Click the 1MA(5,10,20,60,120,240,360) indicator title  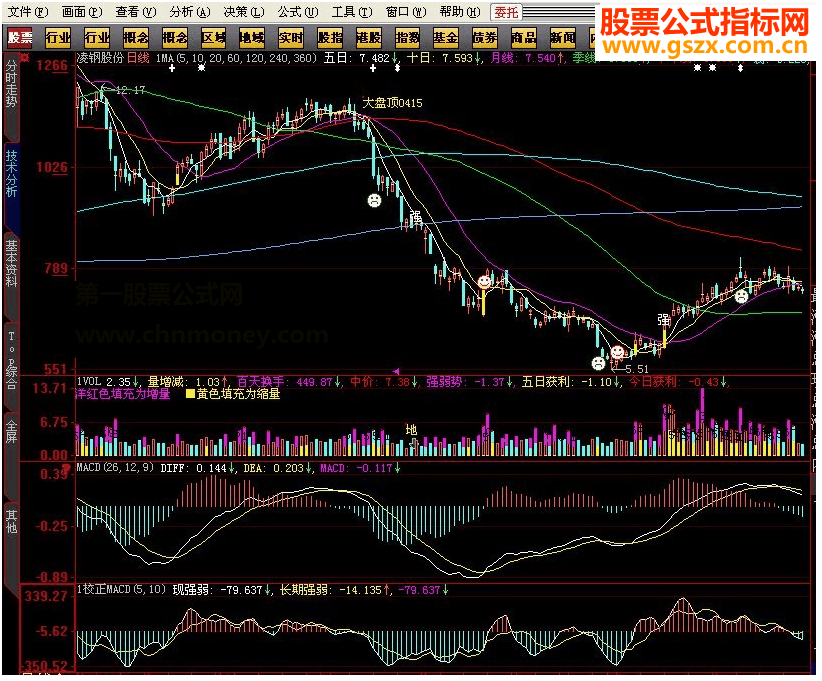pyautogui.click(x=236, y=58)
